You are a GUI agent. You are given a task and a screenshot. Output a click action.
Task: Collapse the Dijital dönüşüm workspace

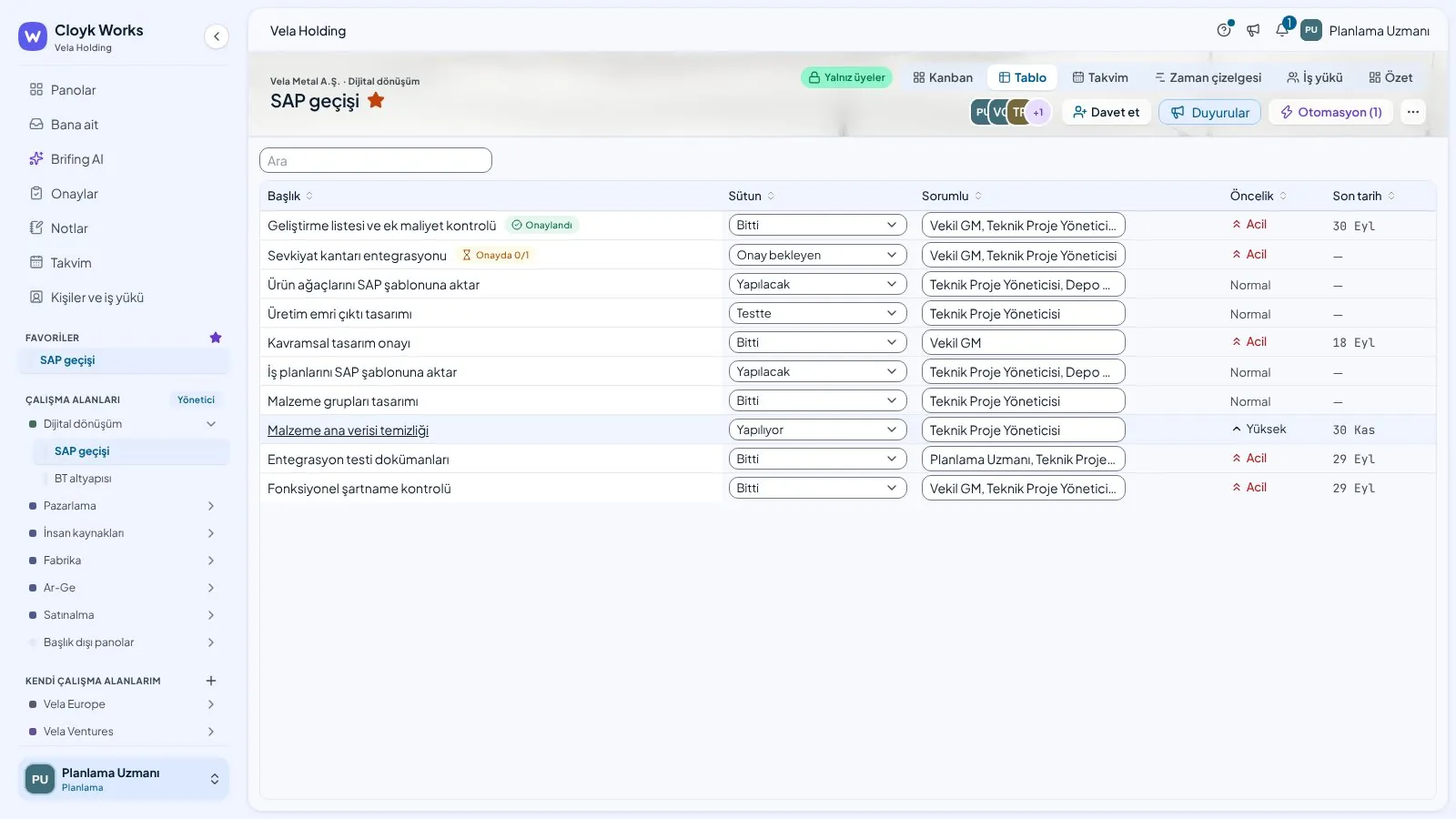211,424
